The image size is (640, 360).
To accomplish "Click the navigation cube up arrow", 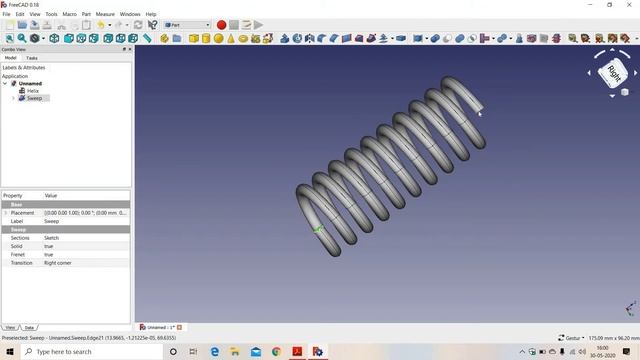I will click(x=612, y=49).
